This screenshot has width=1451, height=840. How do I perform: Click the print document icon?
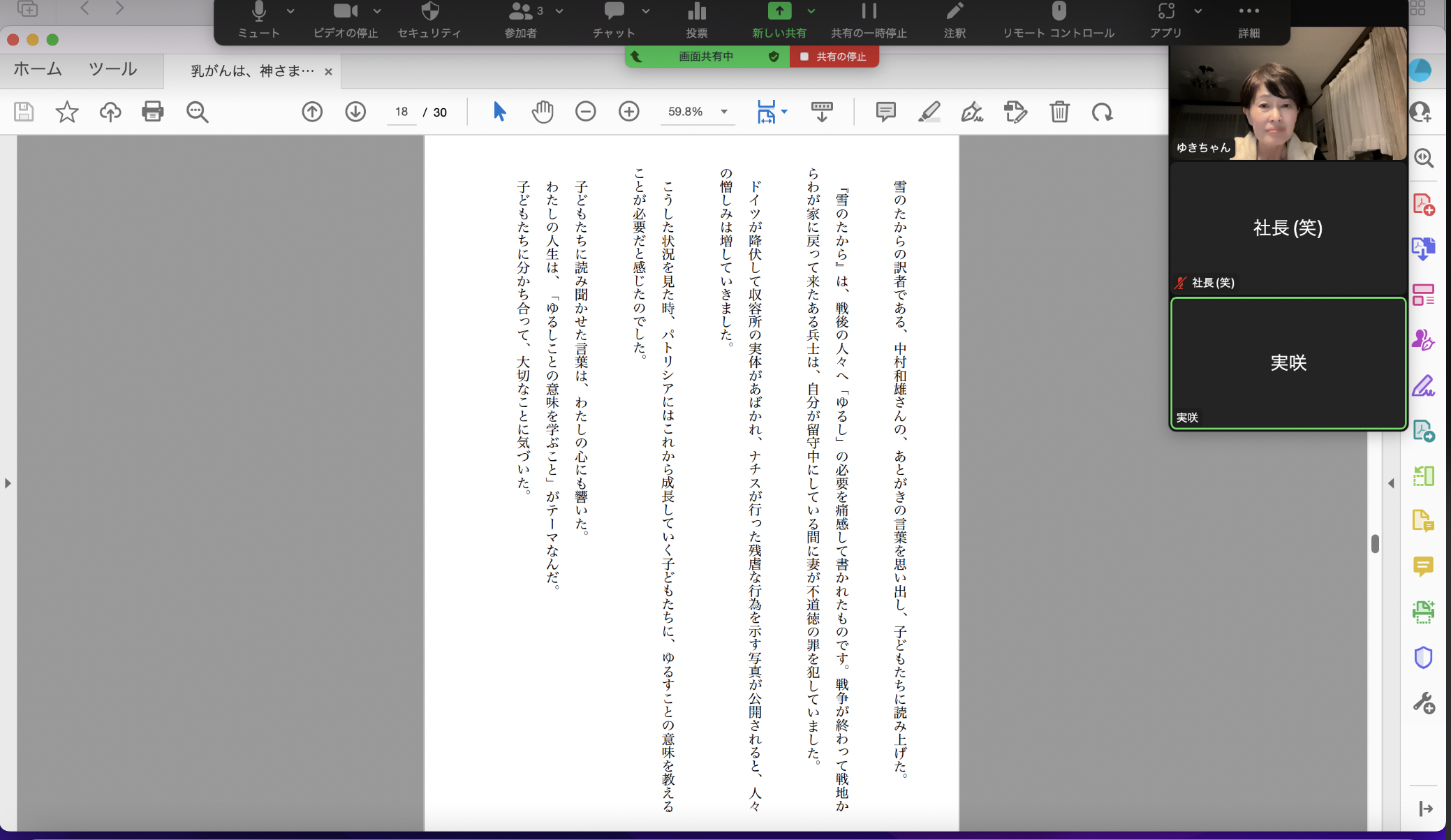(152, 112)
